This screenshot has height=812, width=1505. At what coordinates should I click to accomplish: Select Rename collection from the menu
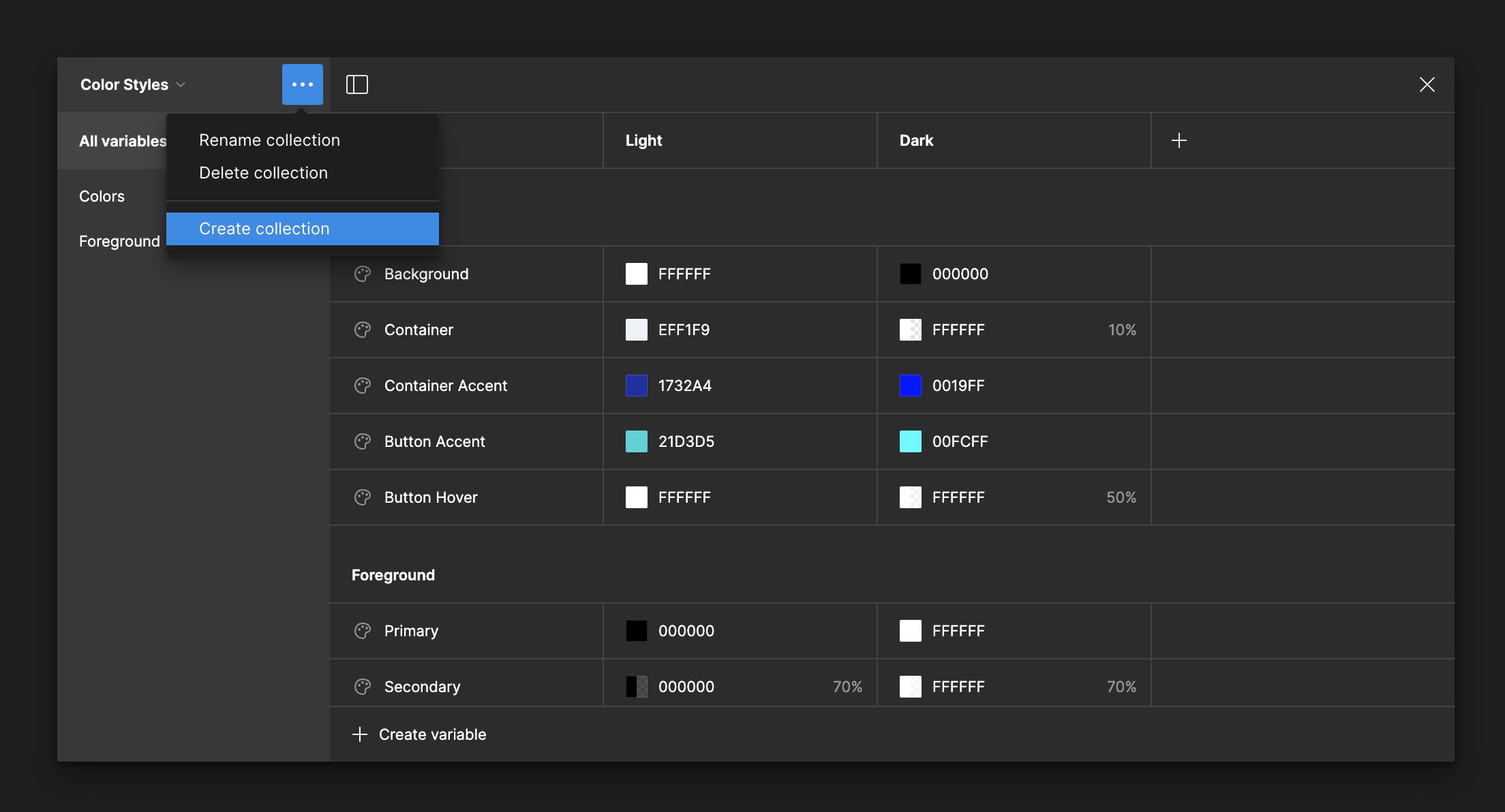(269, 140)
